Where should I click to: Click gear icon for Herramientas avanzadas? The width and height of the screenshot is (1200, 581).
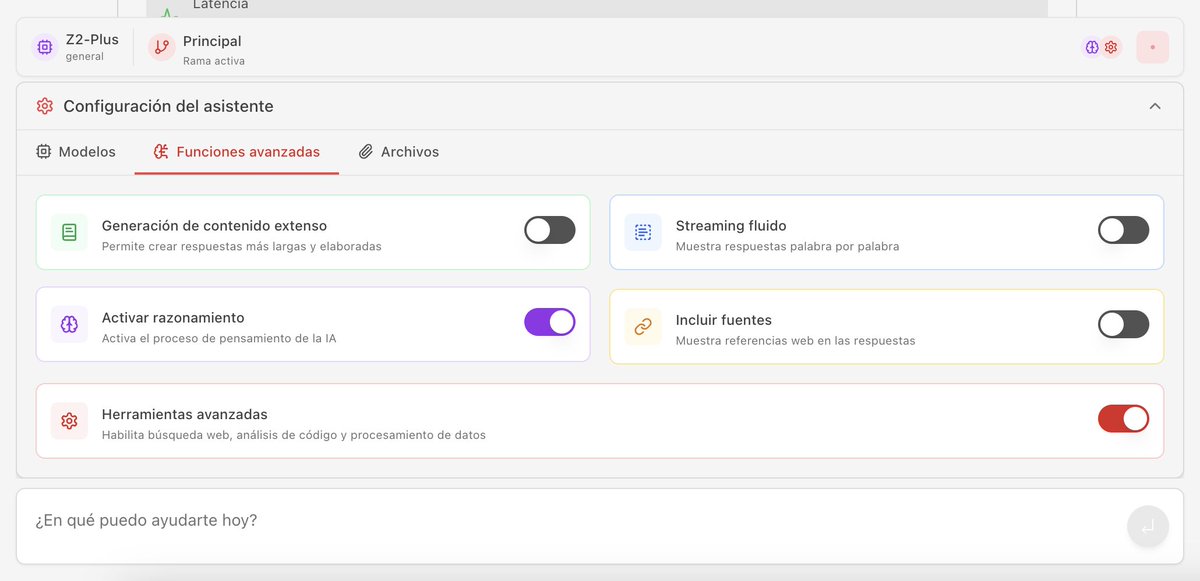point(69,421)
